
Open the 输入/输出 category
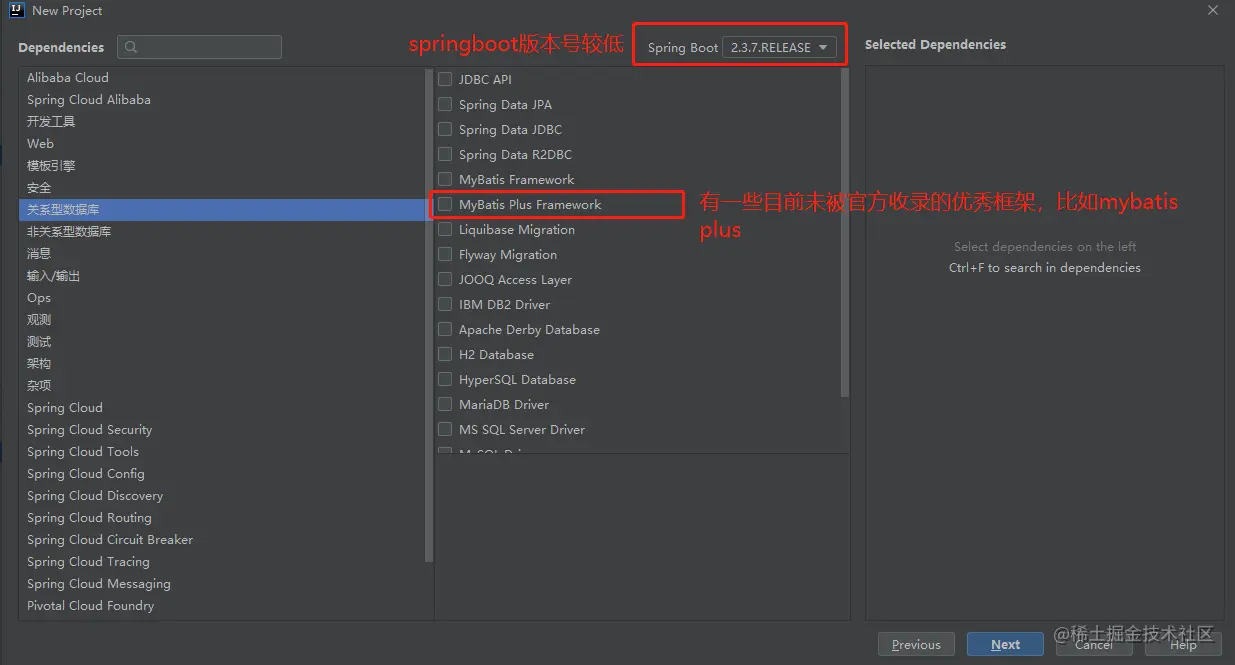[x=222, y=275]
